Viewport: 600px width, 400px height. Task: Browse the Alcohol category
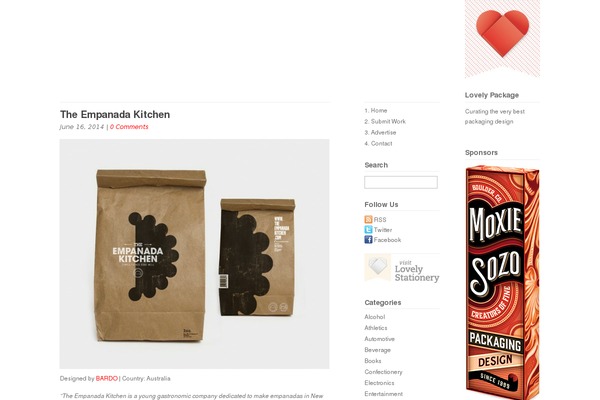point(375,317)
